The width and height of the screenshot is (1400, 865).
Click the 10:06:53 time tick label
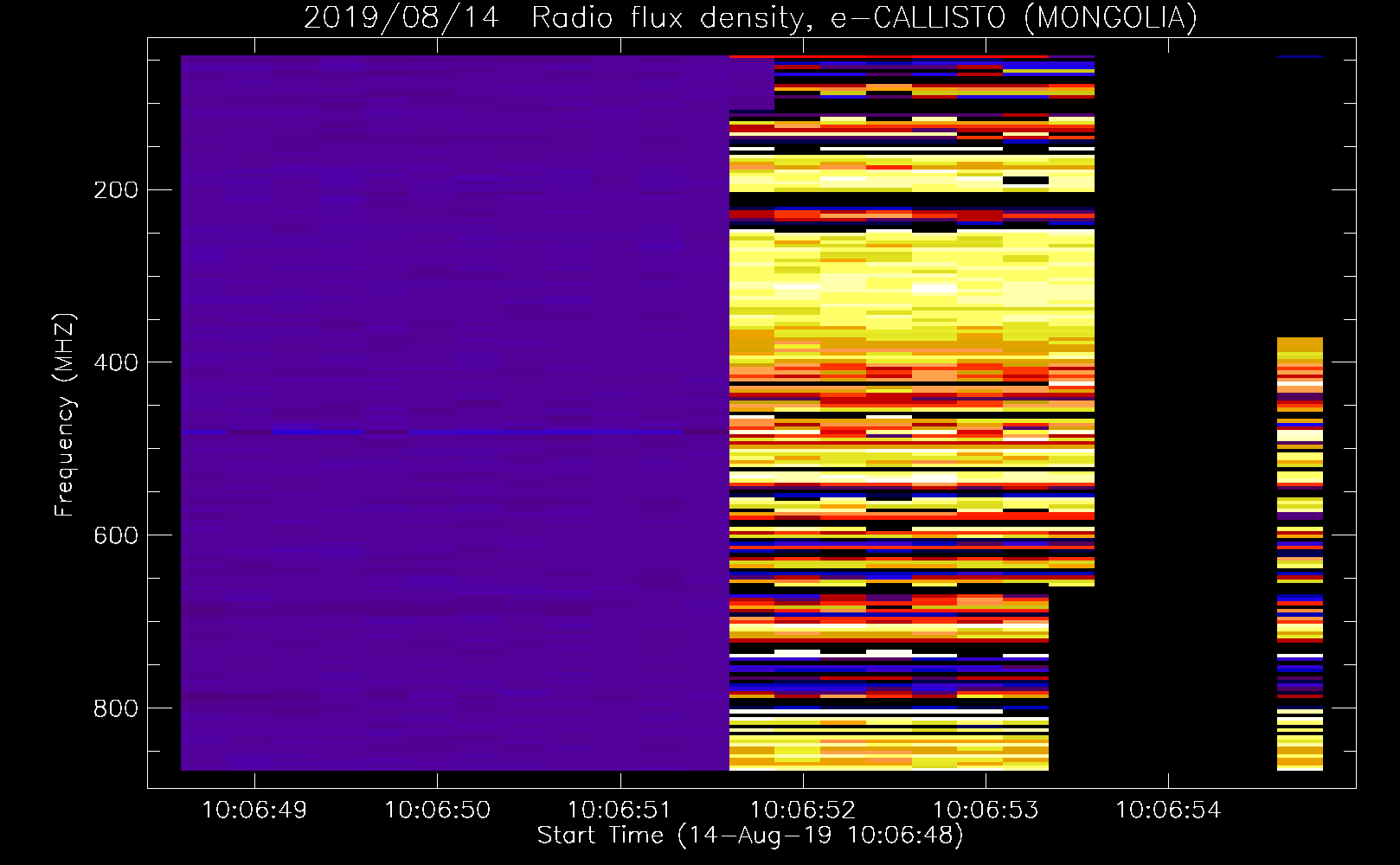[986, 811]
